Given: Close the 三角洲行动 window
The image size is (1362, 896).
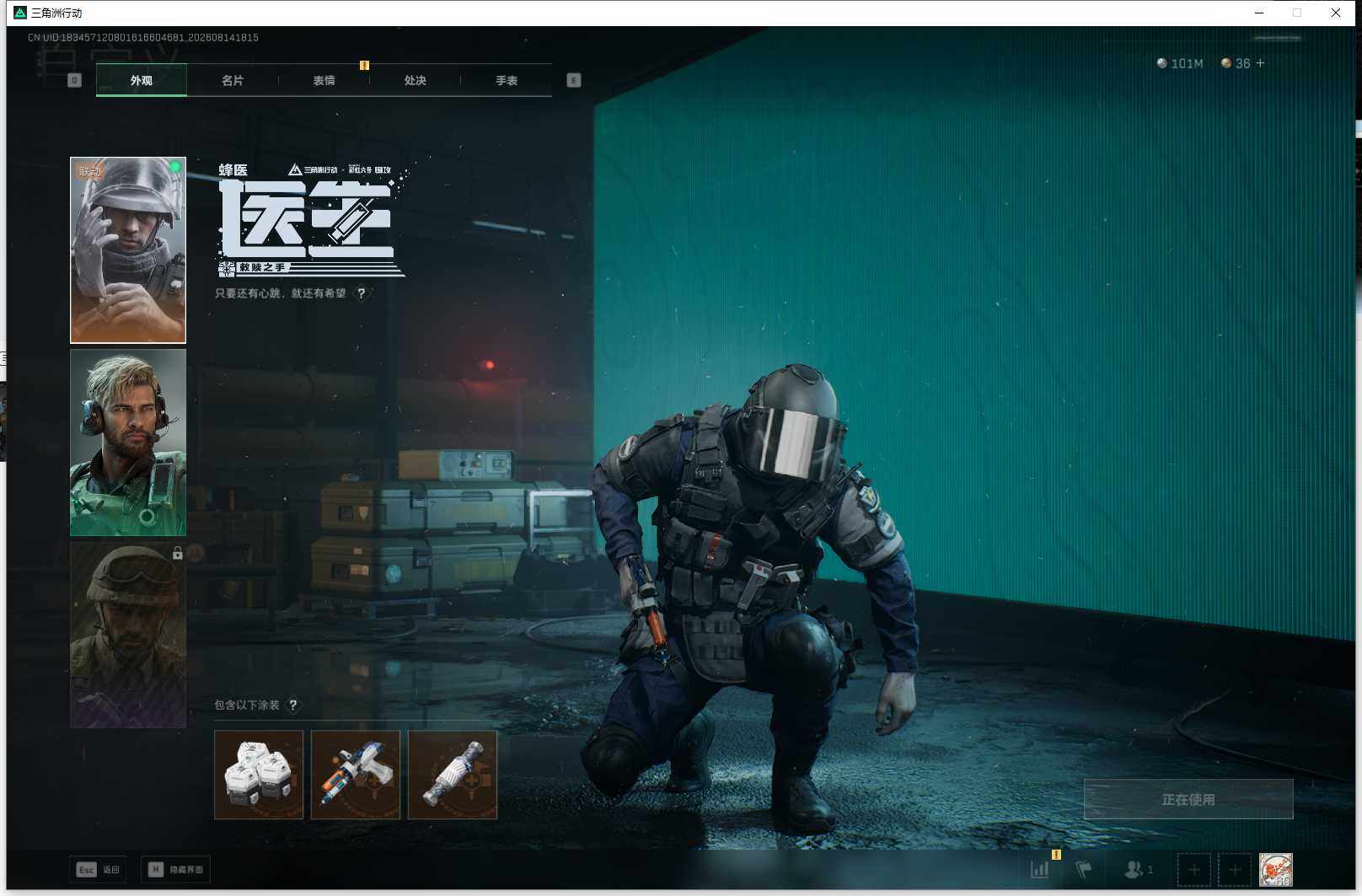Looking at the screenshot, I should click(x=1336, y=13).
